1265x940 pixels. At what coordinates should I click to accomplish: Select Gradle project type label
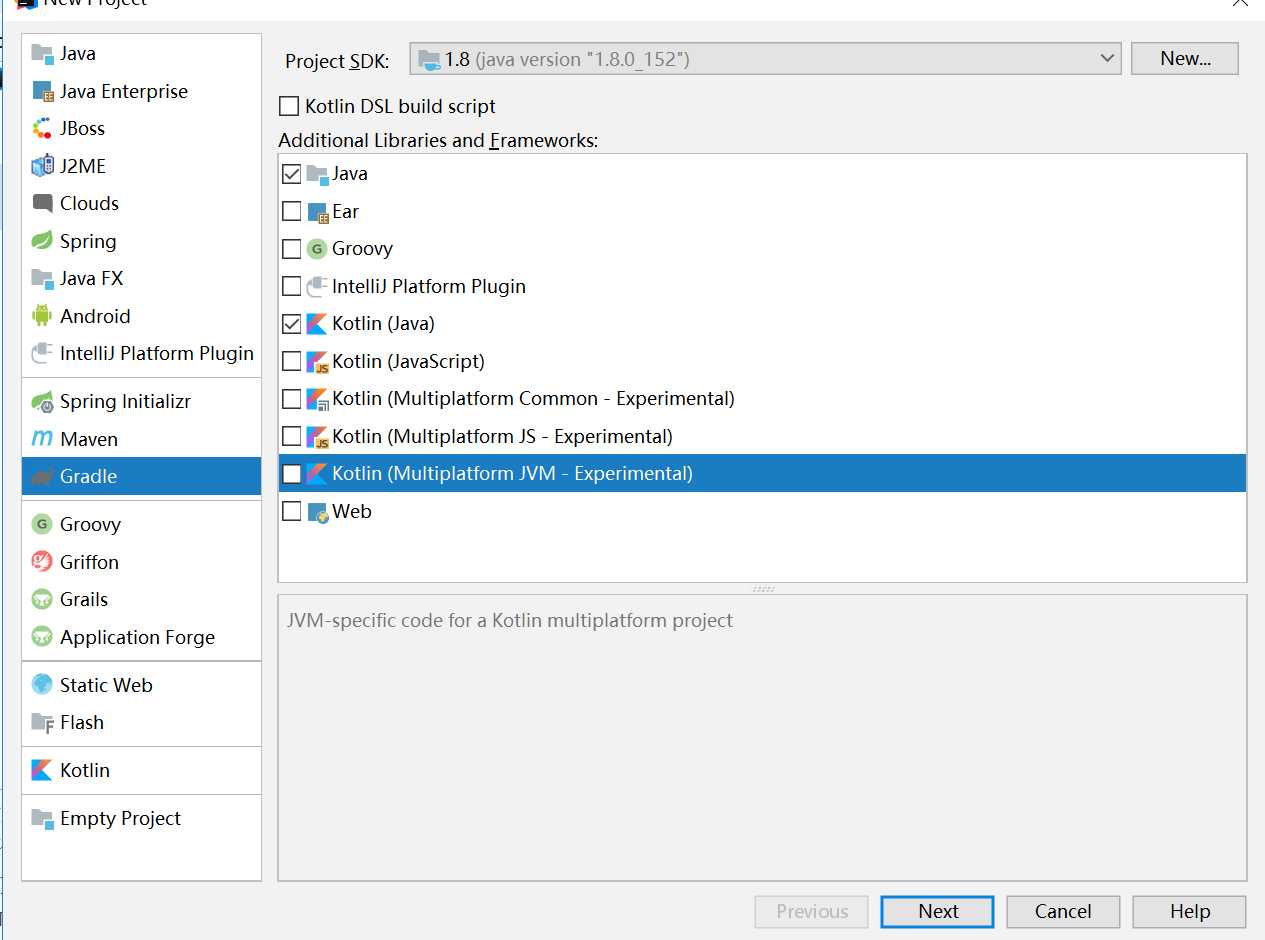click(x=88, y=476)
